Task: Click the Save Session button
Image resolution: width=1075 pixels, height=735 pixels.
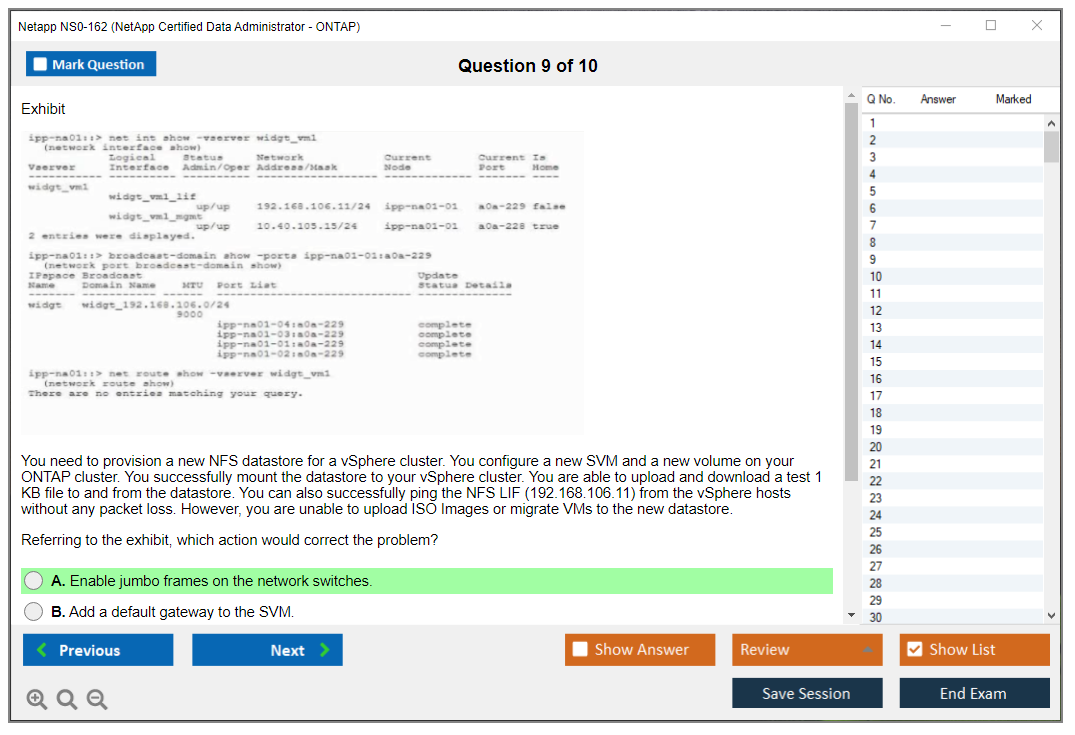Action: tap(806, 693)
